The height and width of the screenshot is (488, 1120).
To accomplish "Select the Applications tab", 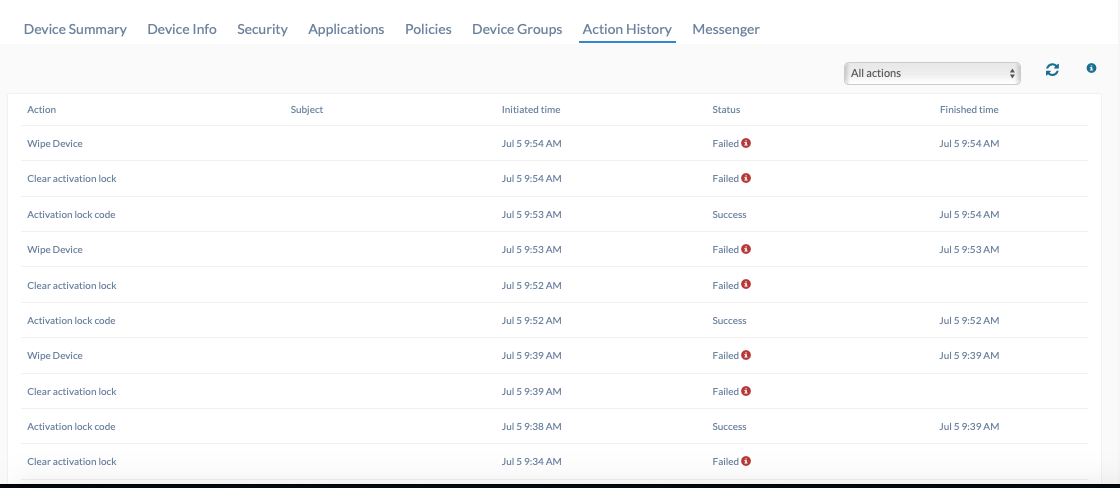I will pos(346,29).
